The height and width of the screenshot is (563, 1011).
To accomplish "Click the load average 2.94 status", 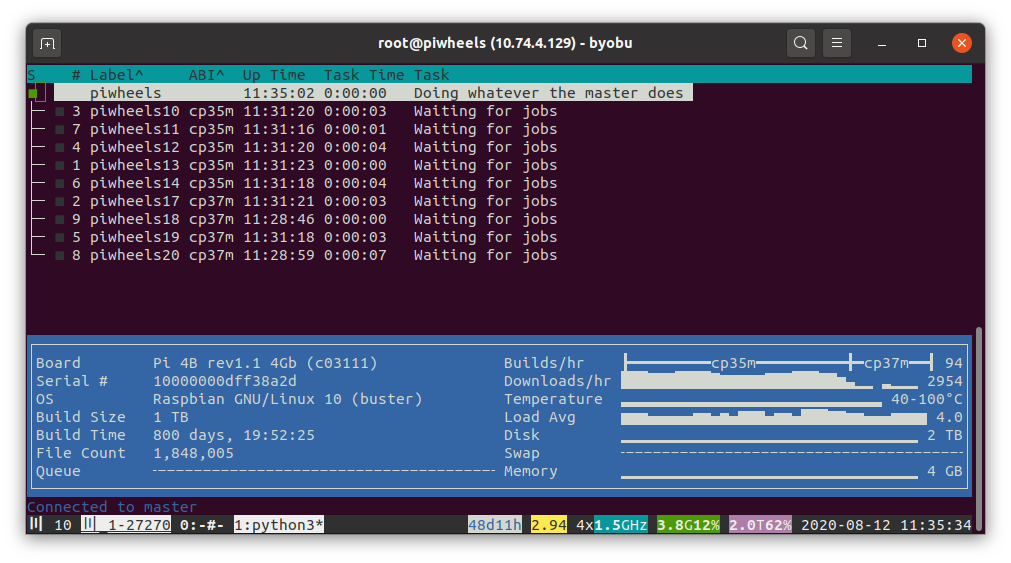I will click(549, 525).
